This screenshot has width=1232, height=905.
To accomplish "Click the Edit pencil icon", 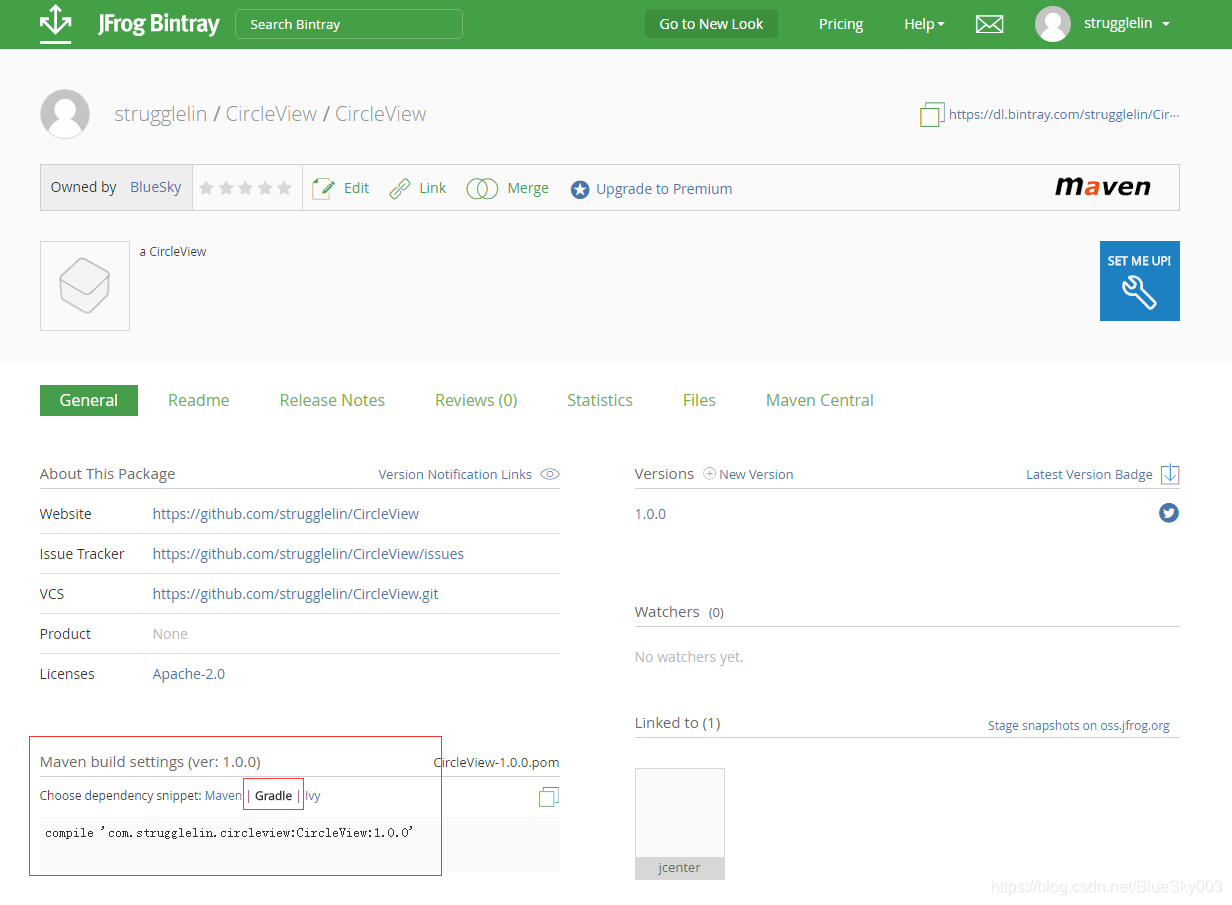I will [323, 188].
